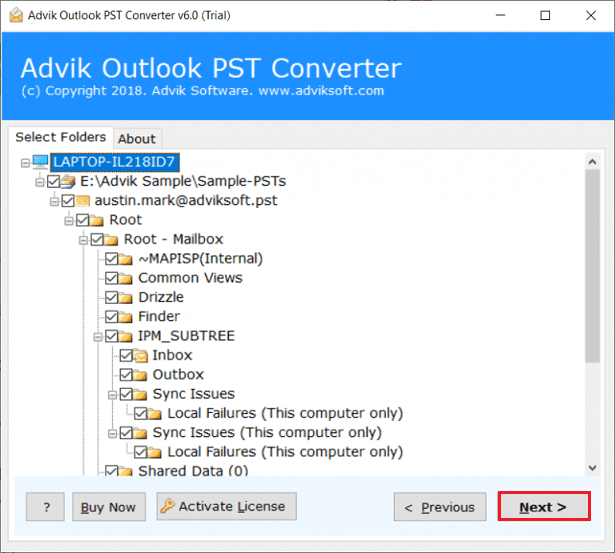Click the folder icon next to ~MAPISP(Internal)
Screen dimensions: 615x553
click(x=126, y=259)
